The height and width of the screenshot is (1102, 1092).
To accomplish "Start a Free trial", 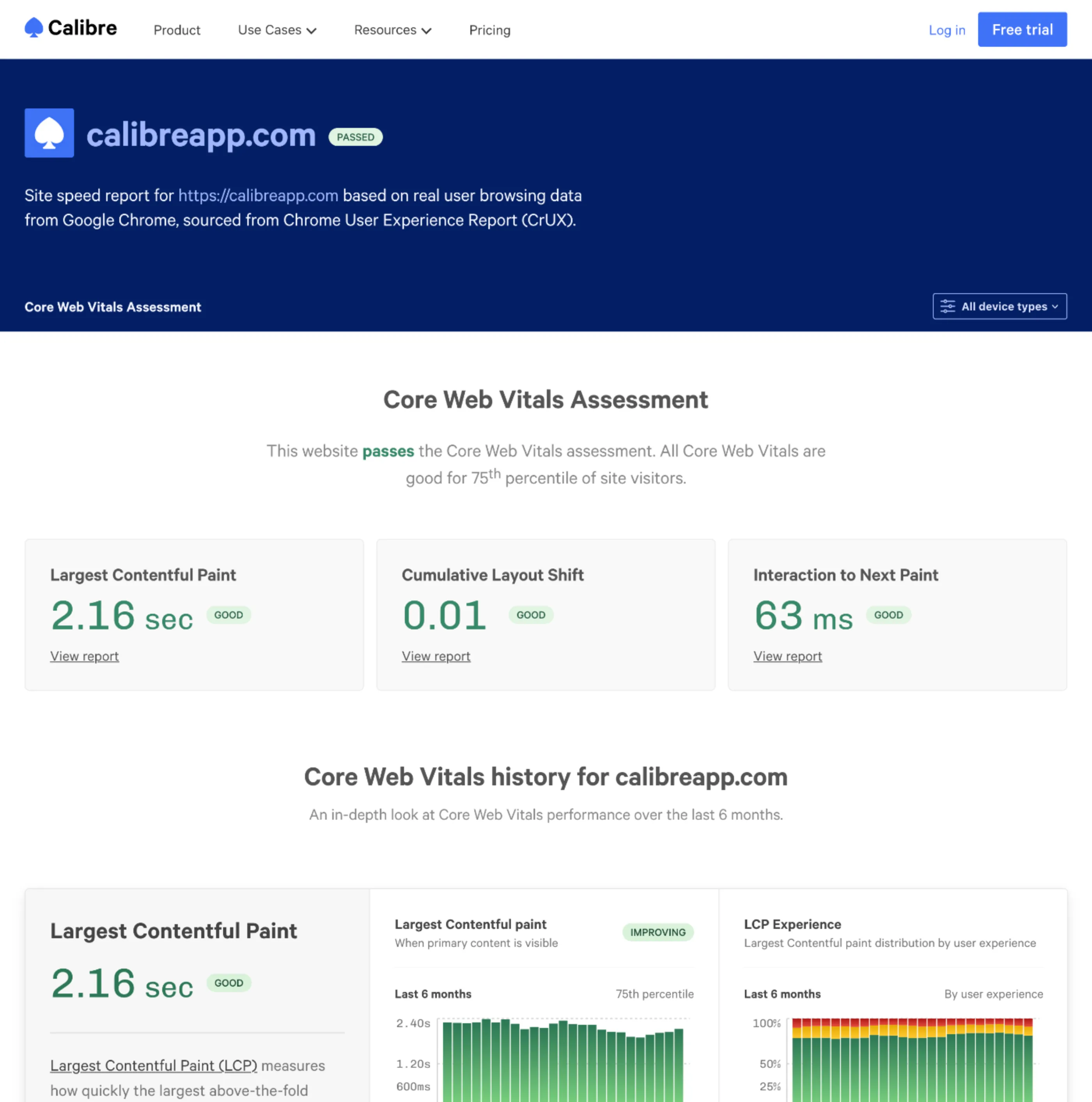I will (x=1022, y=29).
